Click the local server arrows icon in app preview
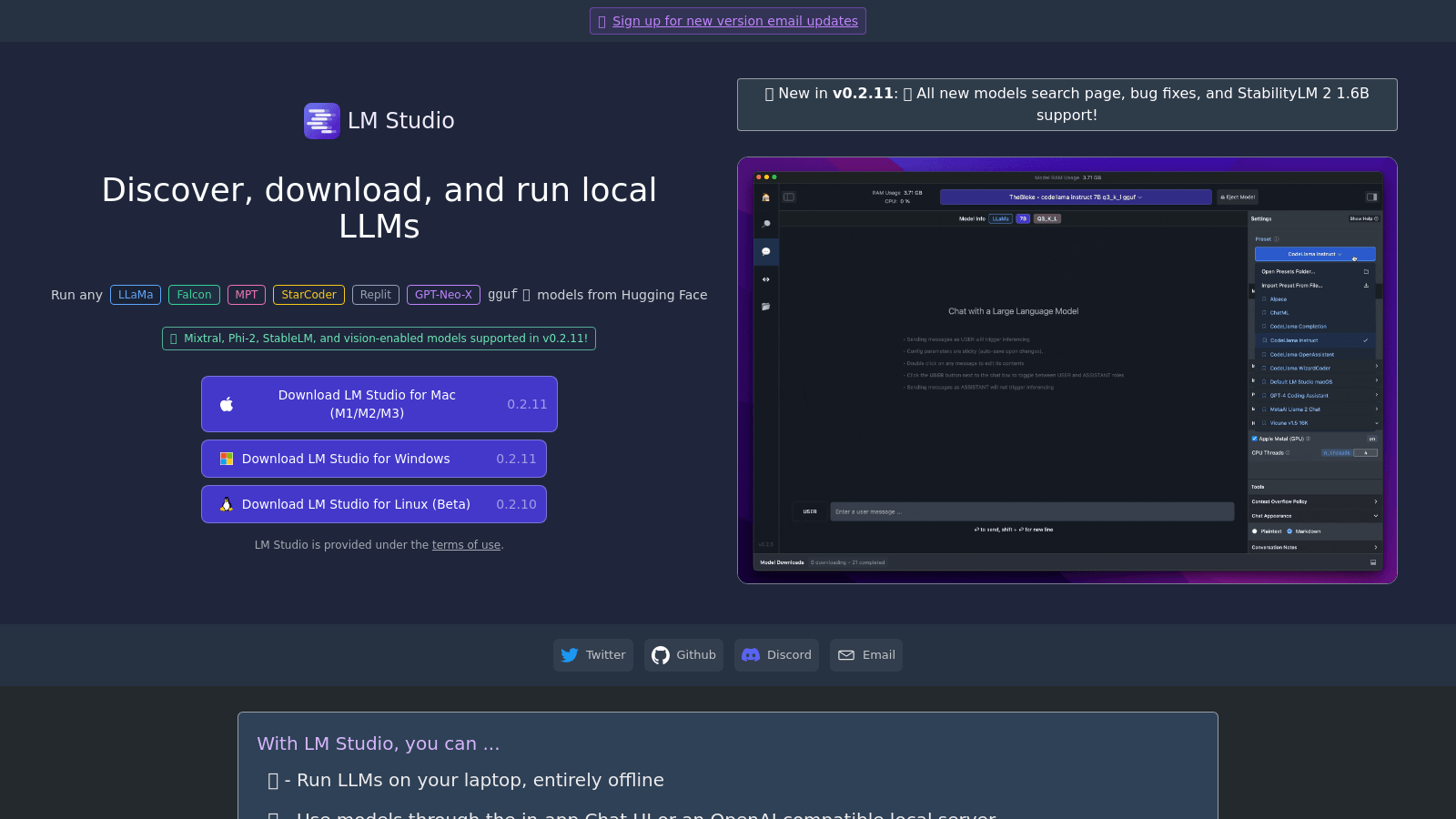 [766, 279]
